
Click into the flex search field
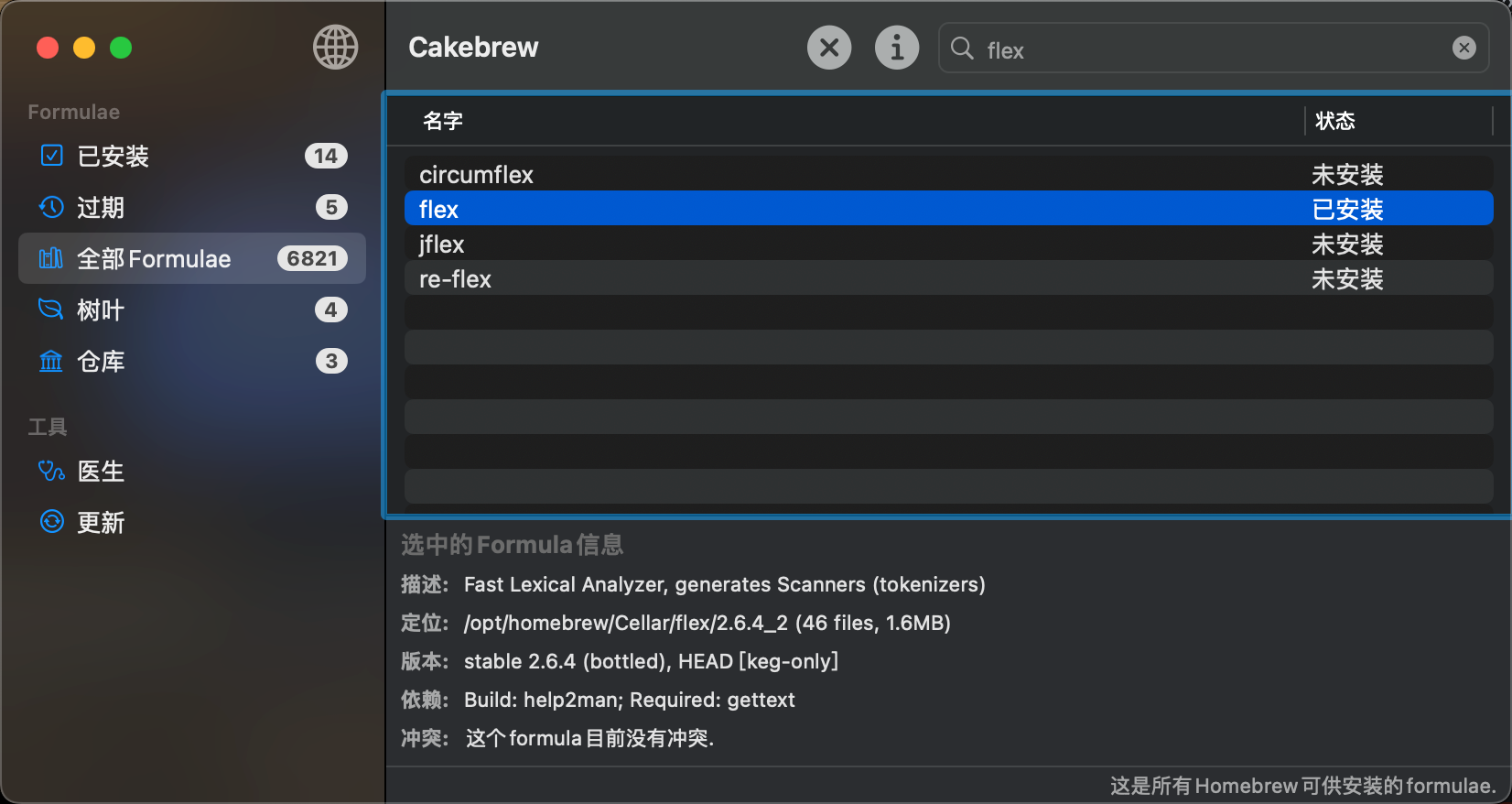click(x=1214, y=49)
